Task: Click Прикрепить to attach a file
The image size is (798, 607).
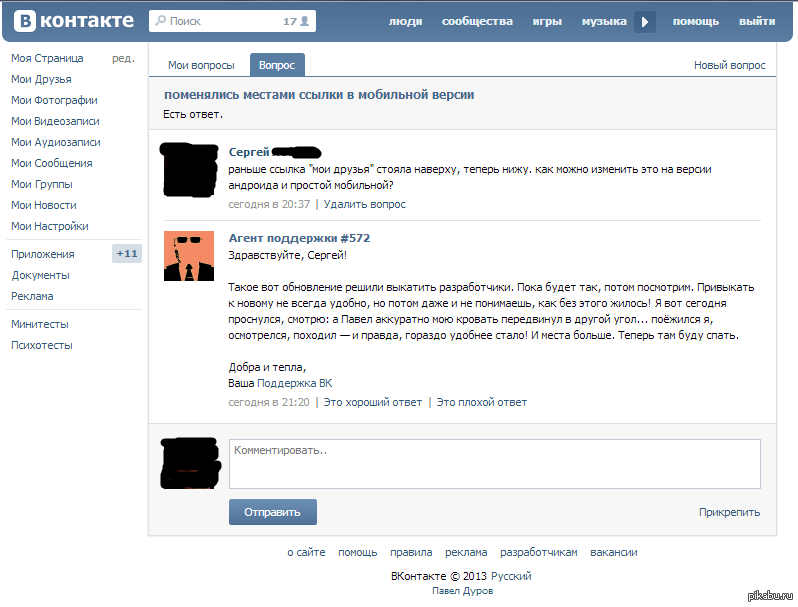Action: (729, 512)
